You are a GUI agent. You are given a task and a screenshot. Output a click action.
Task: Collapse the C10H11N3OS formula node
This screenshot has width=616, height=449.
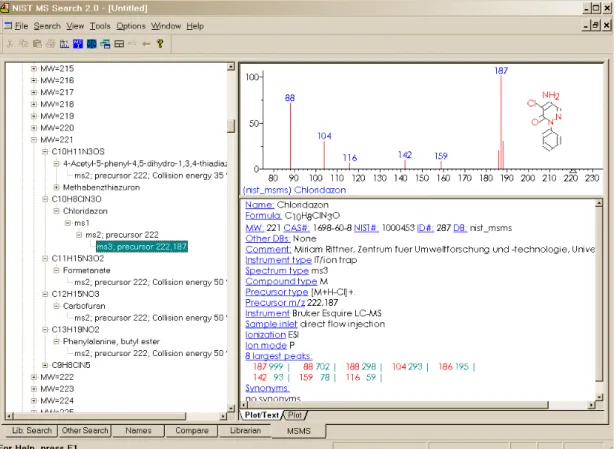tap(45, 152)
